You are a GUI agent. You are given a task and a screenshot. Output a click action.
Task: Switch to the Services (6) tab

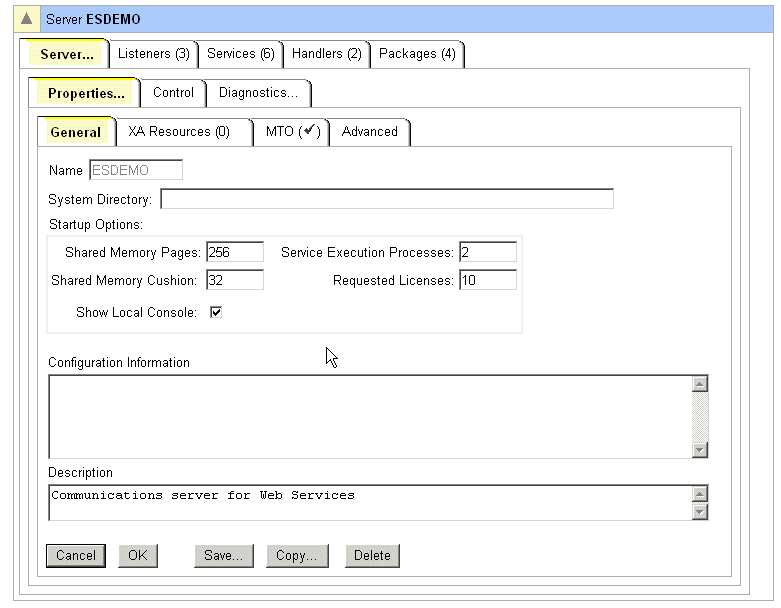tap(240, 54)
